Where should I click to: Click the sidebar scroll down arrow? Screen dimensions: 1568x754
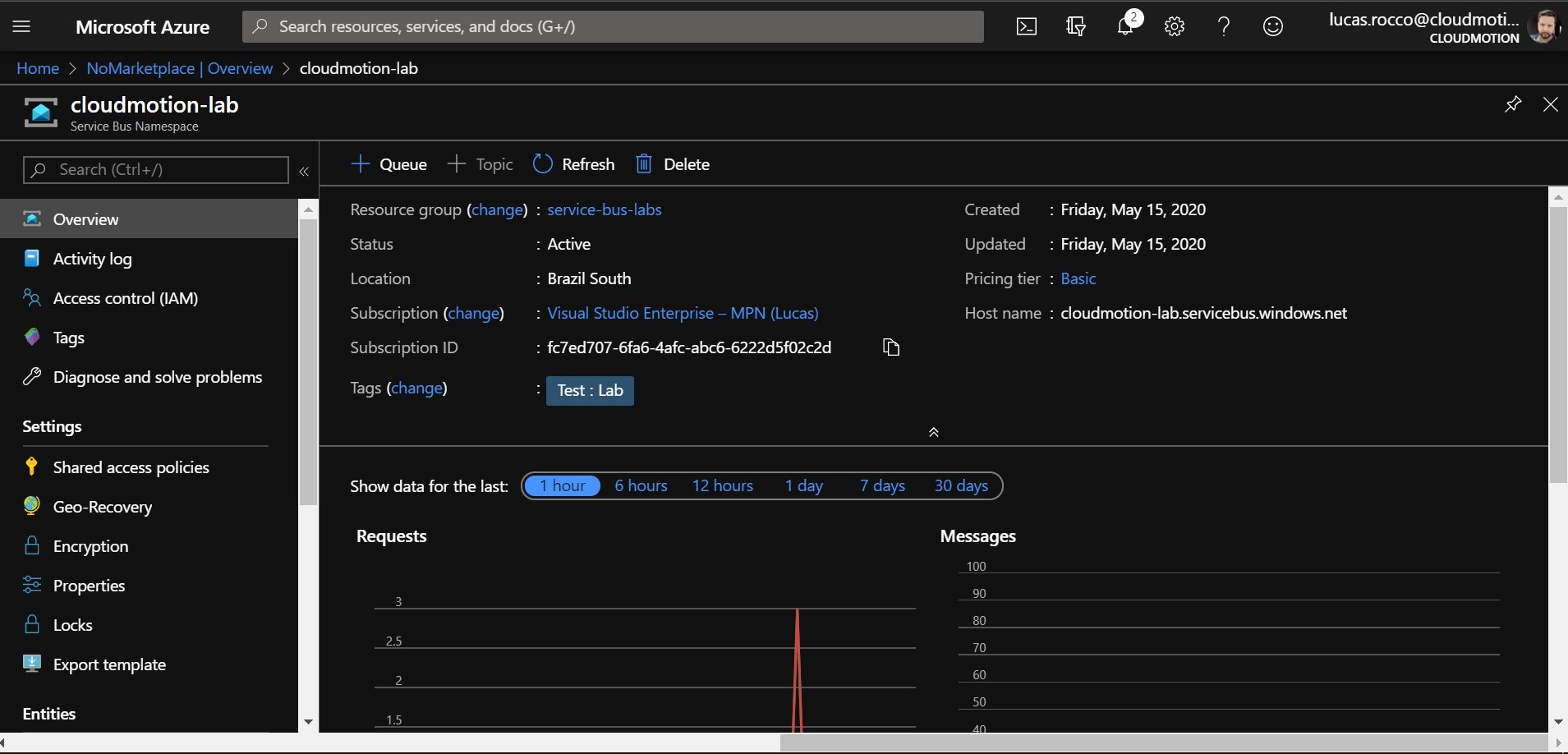[308, 722]
